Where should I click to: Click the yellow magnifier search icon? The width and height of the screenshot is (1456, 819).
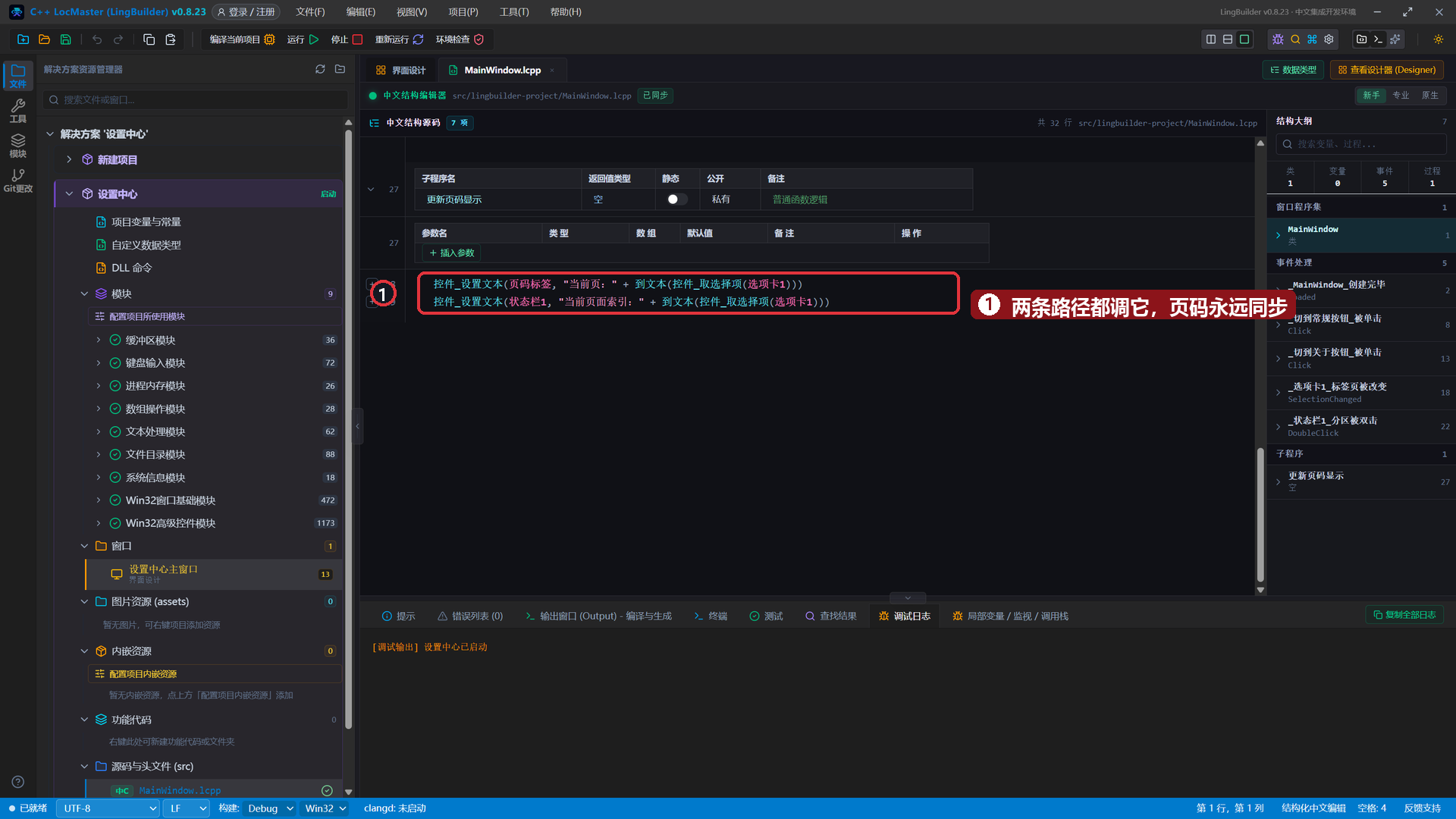1295,39
